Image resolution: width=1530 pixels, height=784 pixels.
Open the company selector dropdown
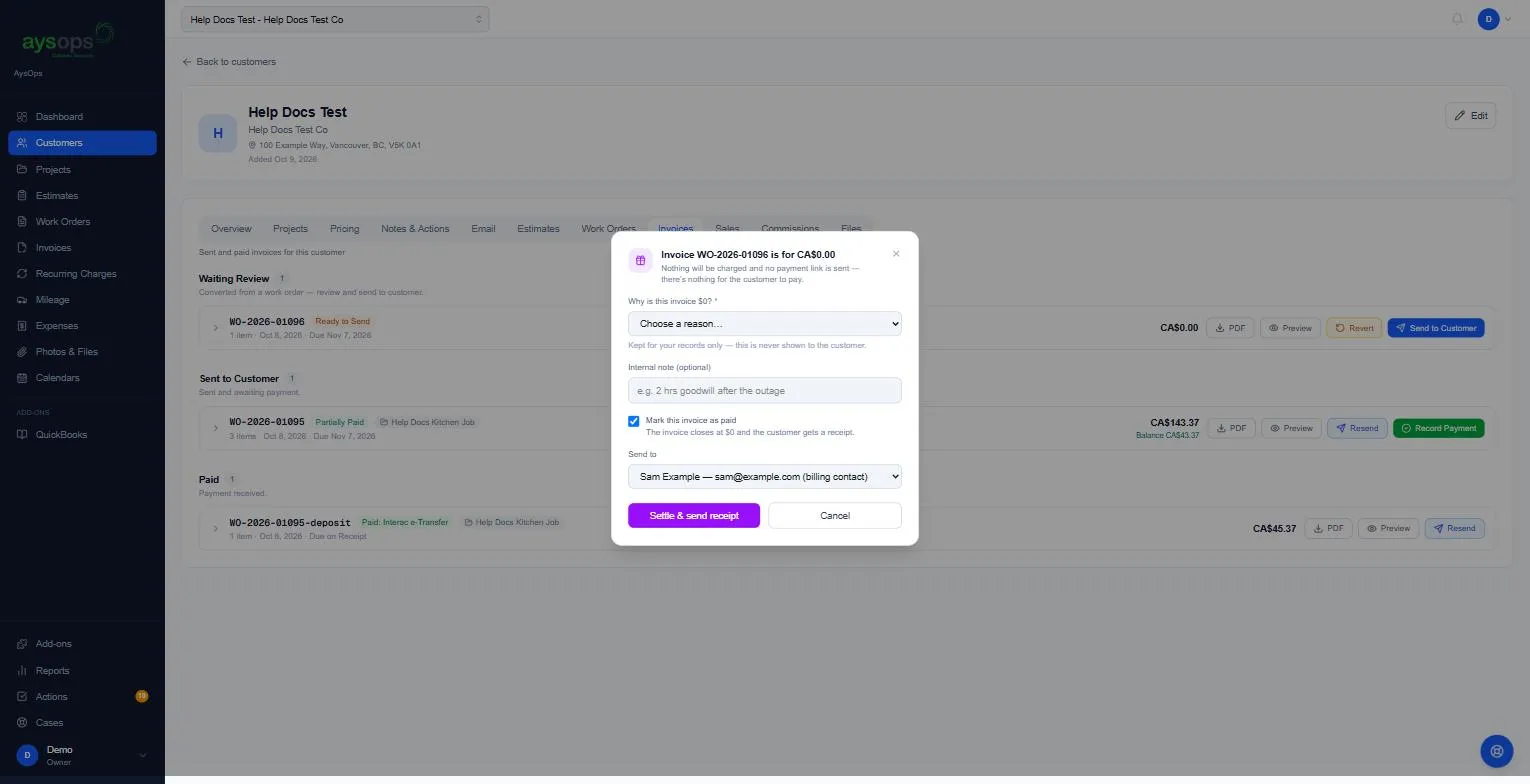(x=335, y=19)
